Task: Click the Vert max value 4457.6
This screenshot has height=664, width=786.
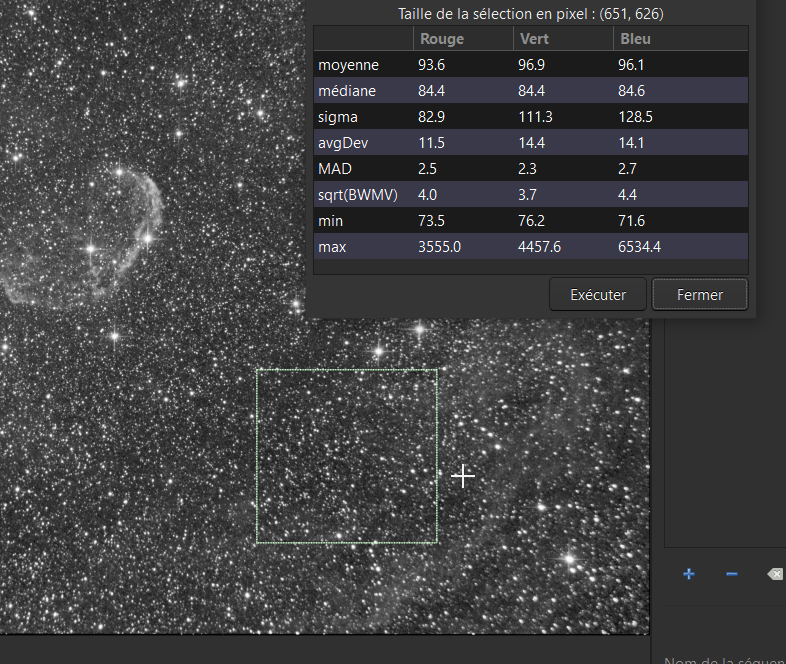Action: (539, 247)
